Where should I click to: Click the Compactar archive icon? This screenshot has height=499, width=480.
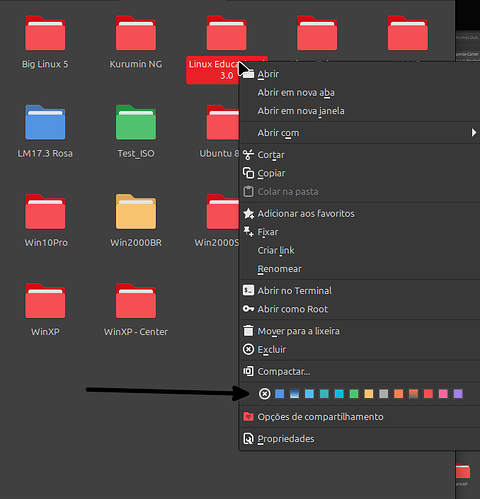click(248, 371)
